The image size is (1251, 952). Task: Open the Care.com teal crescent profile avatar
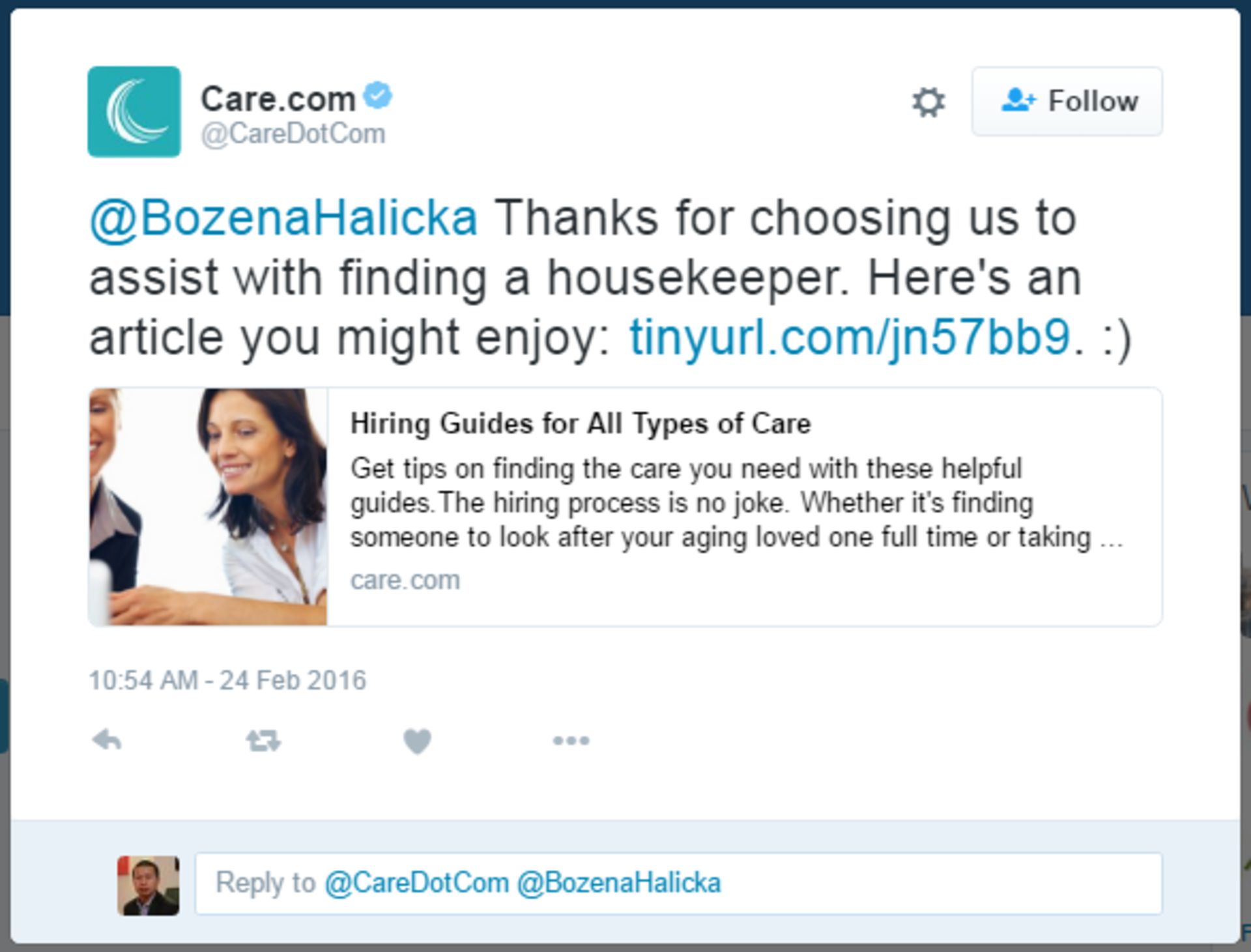(134, 111)
